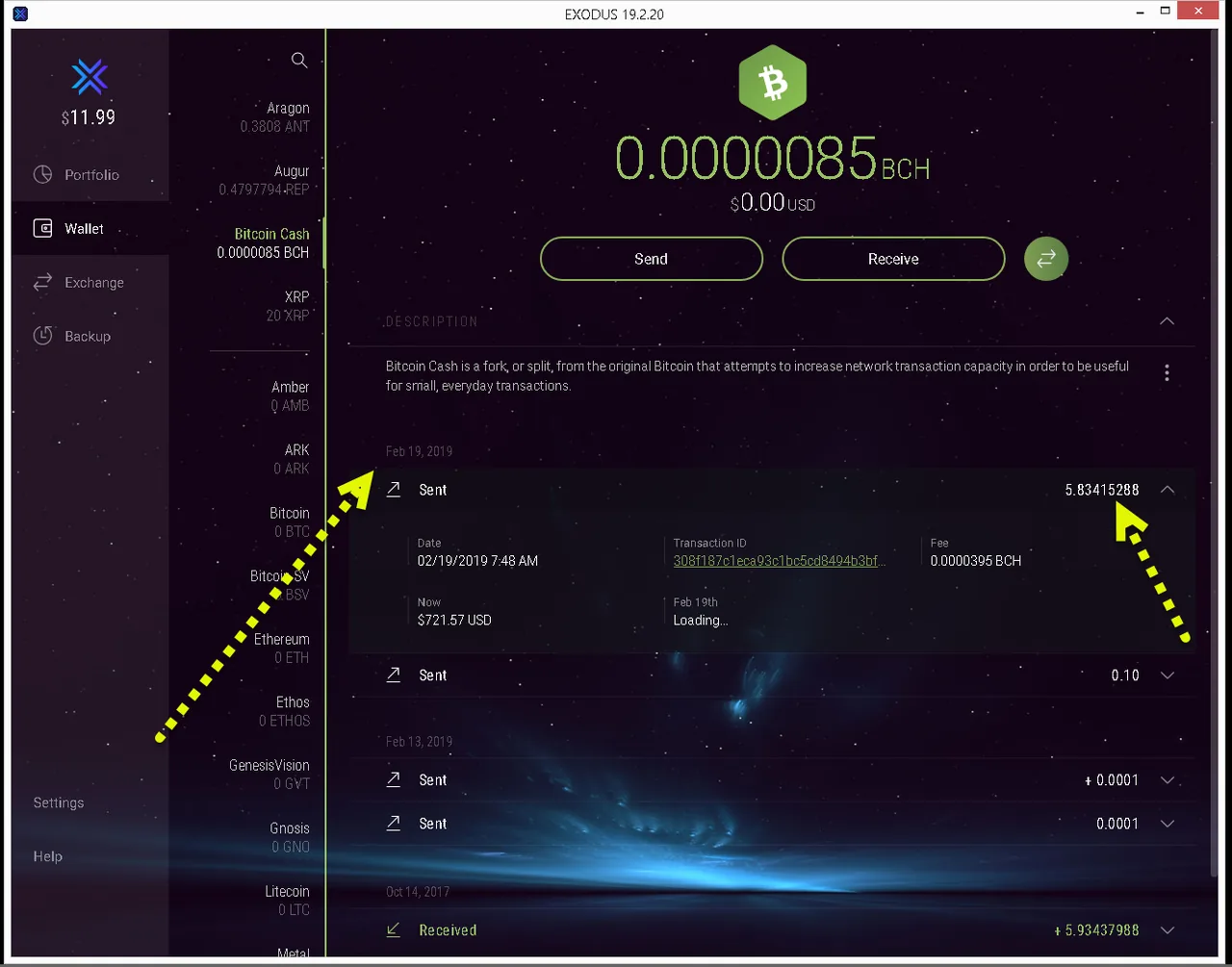The height and width of the screenshot is (967, 1232).
Task: Collapse the Description section chevron
Action: click(1168, 321)
